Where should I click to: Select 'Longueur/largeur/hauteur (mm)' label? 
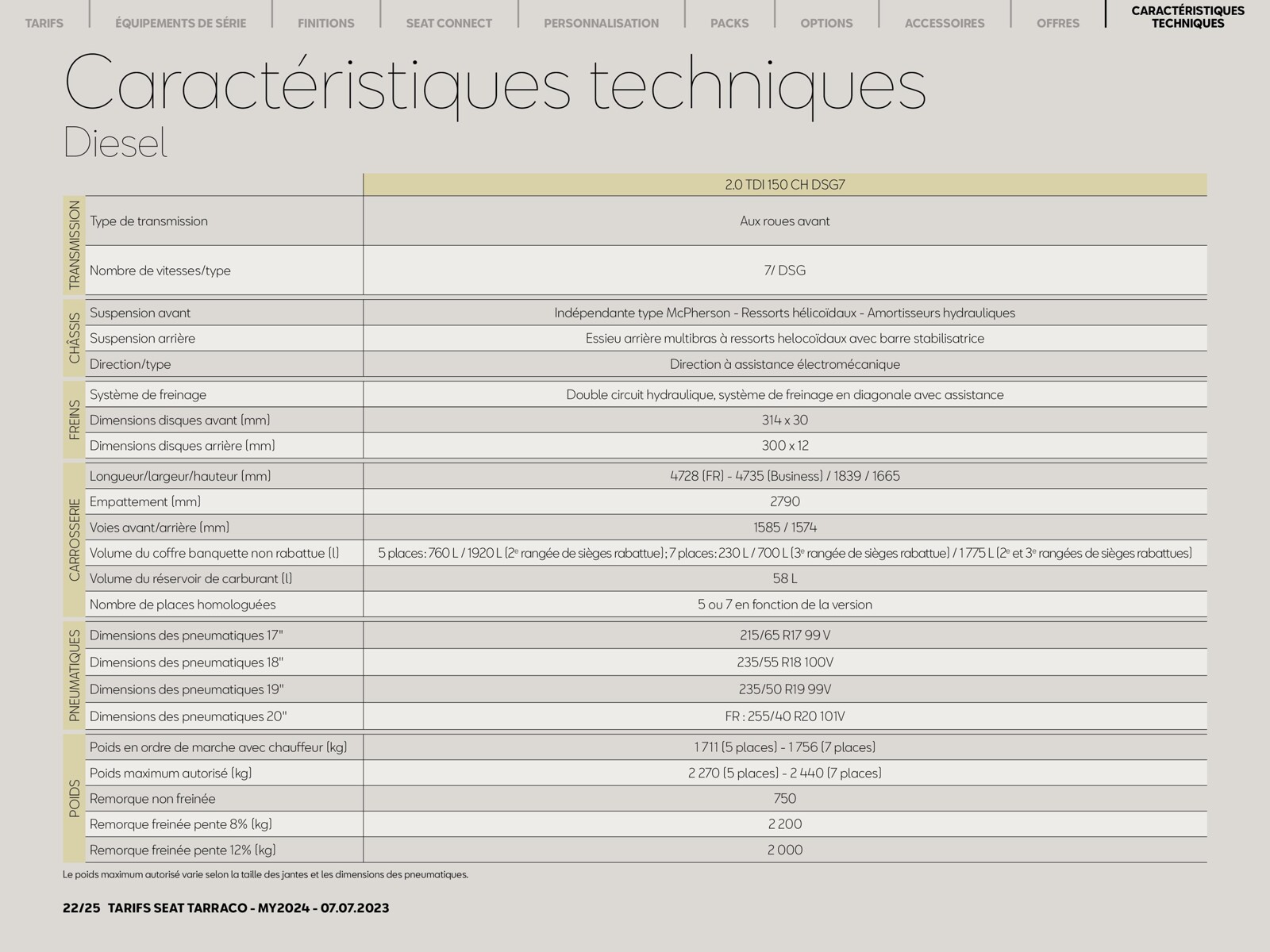[x=180, y=476]
